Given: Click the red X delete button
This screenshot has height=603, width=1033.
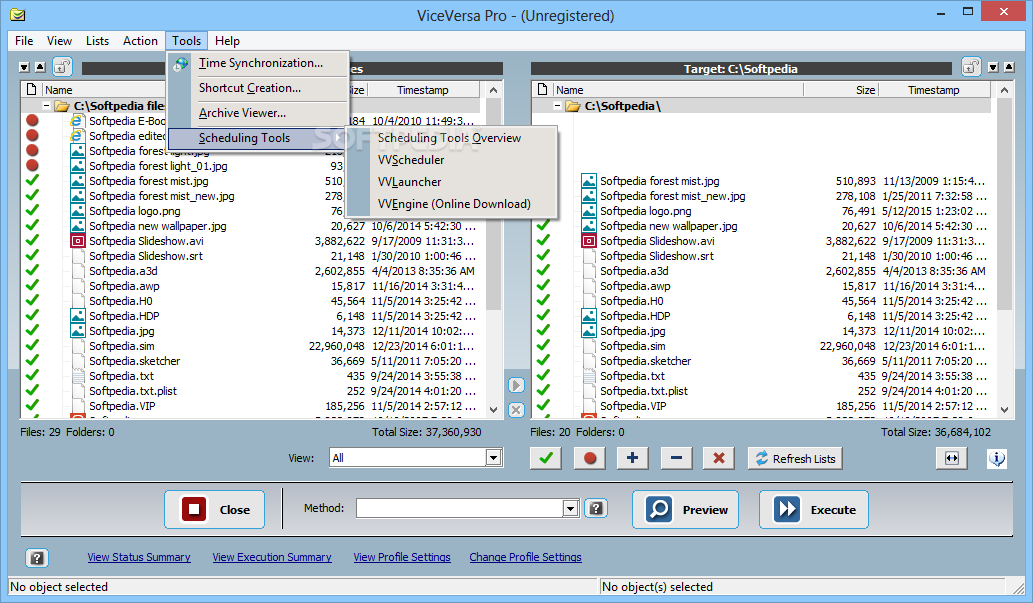Looking at the screenshot, I should (719, 458).
